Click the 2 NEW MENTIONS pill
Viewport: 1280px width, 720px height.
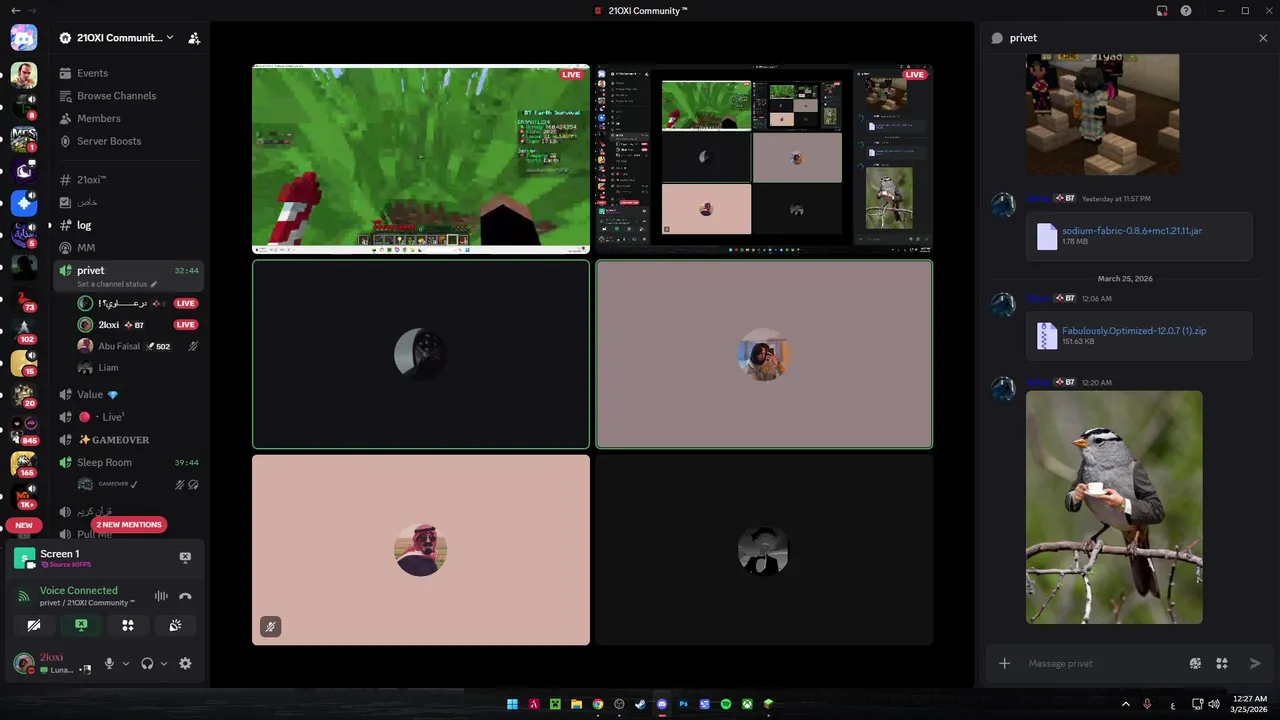(x=128, y=525)
